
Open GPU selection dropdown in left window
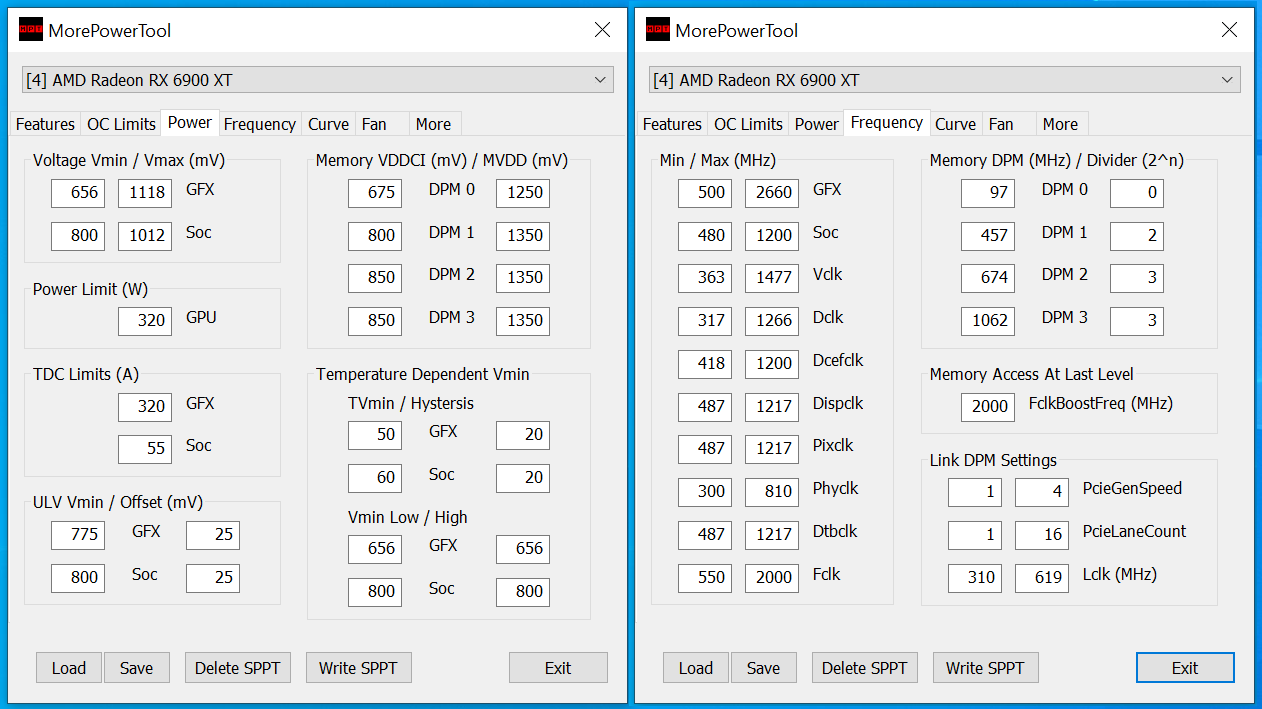[318, 80]
